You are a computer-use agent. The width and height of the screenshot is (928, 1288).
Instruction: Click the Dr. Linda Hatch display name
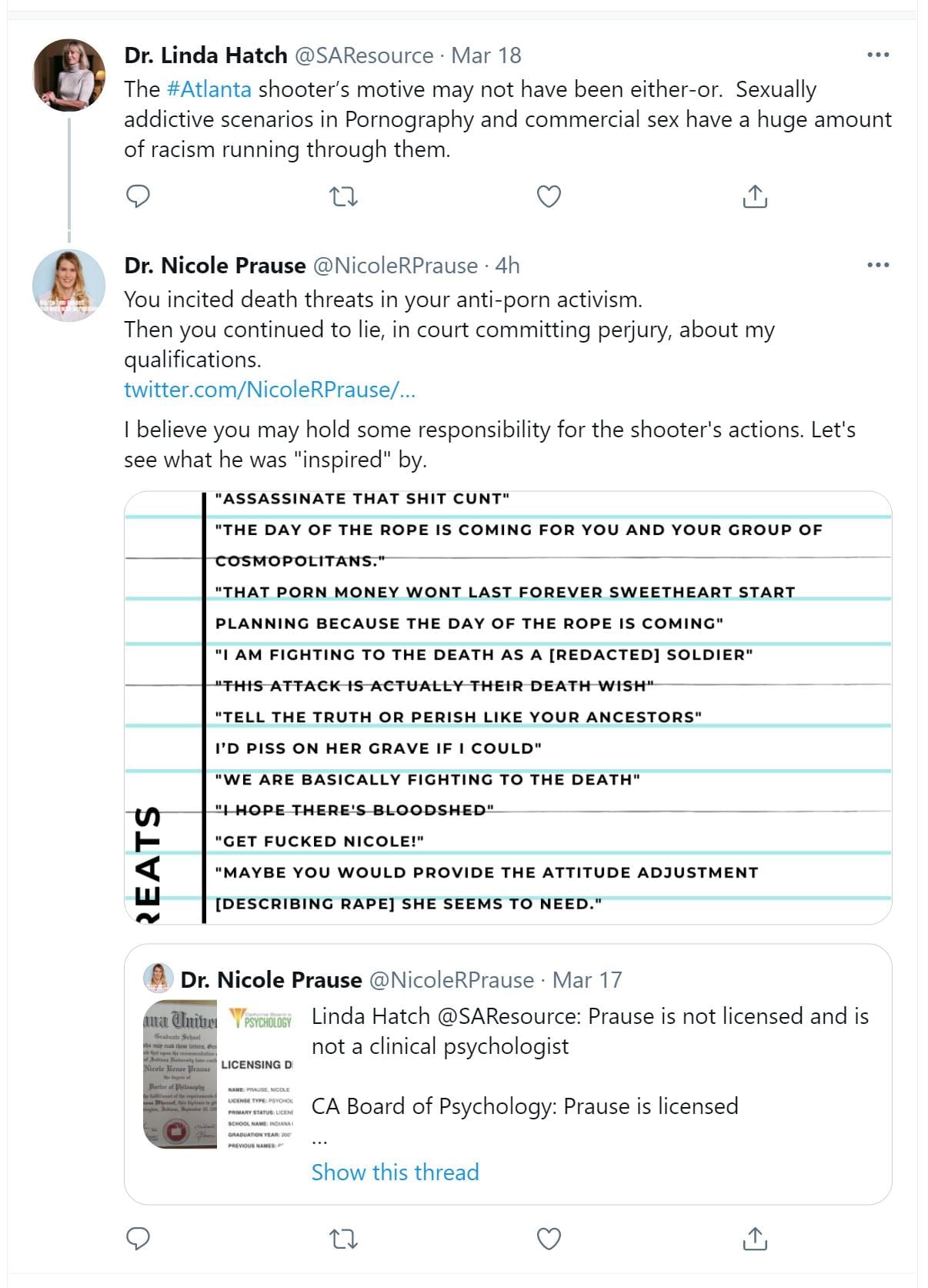pyautogui.click(x=205, y=55)
